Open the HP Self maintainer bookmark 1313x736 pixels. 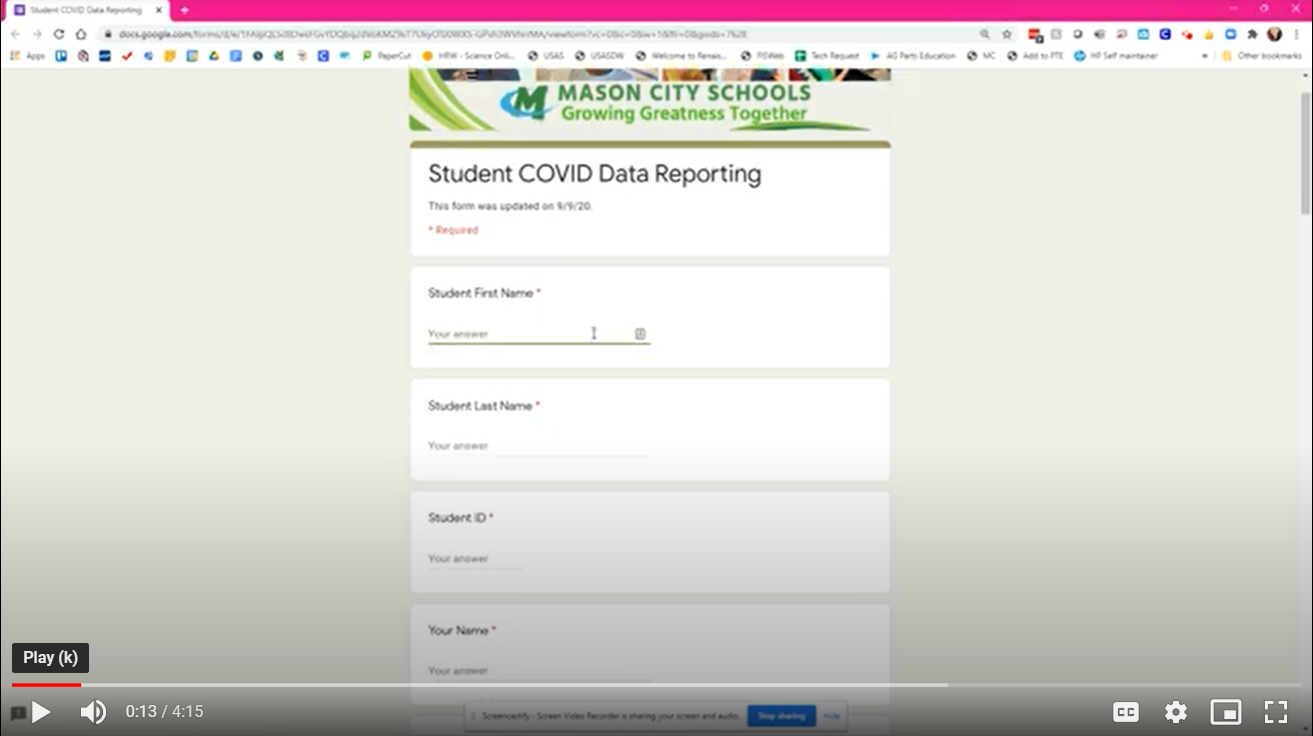pyautogui.click(x=1116, y=56)
